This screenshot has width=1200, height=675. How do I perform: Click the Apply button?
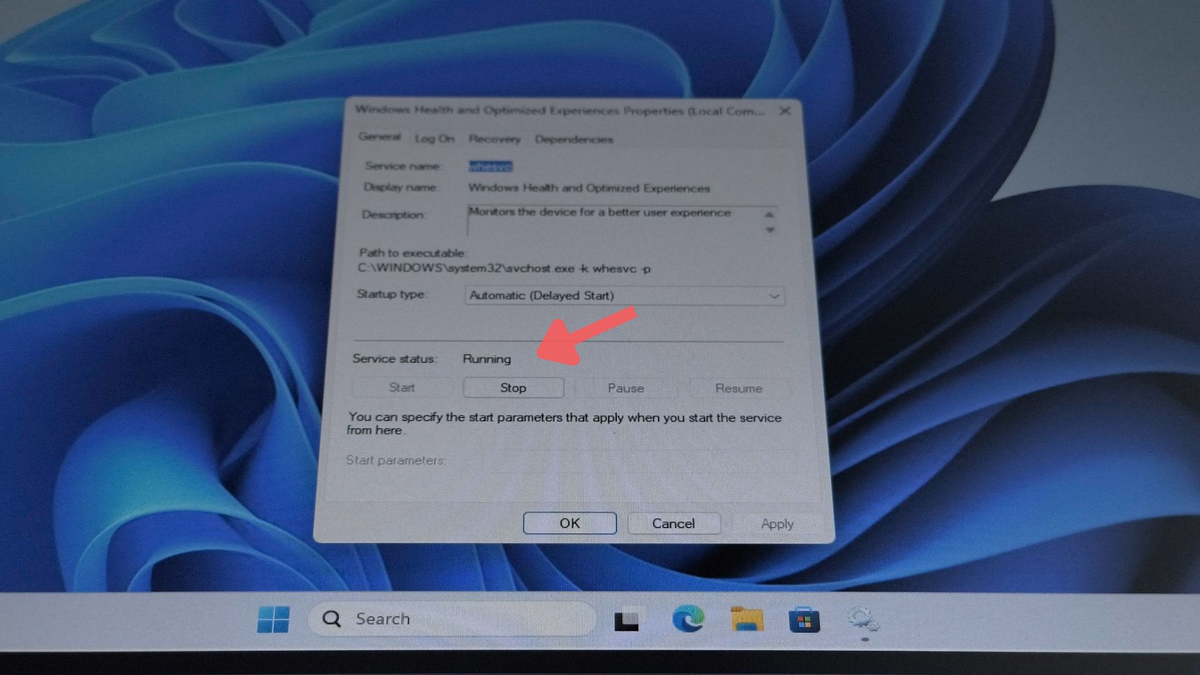(777, 524)
